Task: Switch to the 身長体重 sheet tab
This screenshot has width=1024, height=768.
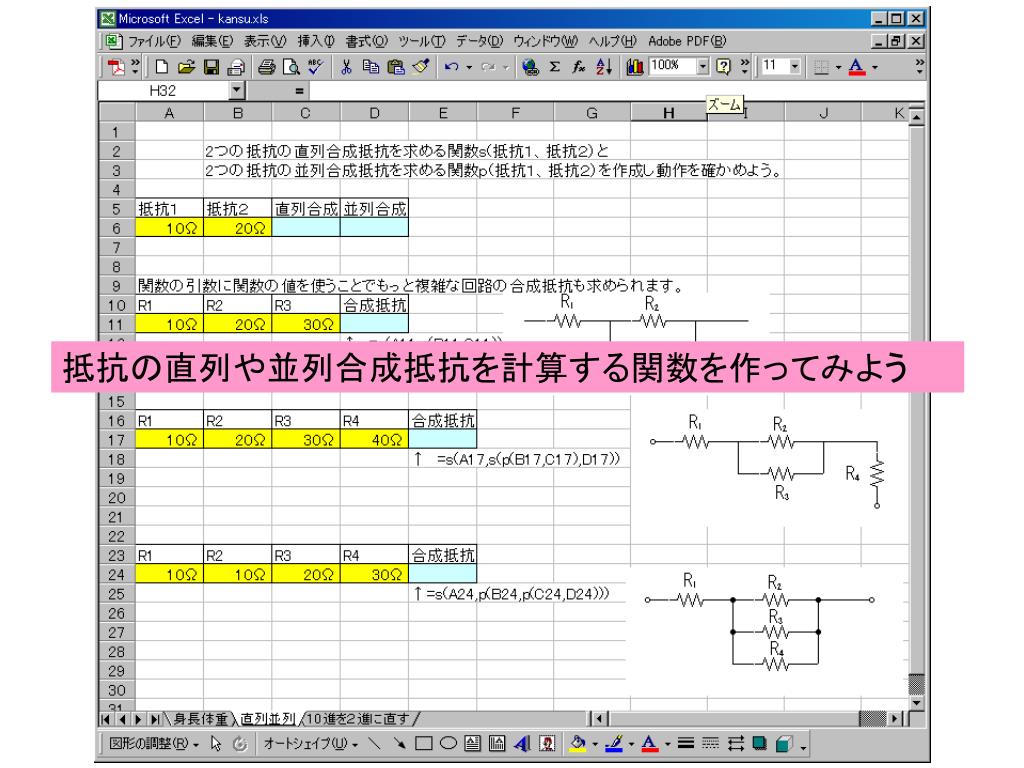Action: 200,719
